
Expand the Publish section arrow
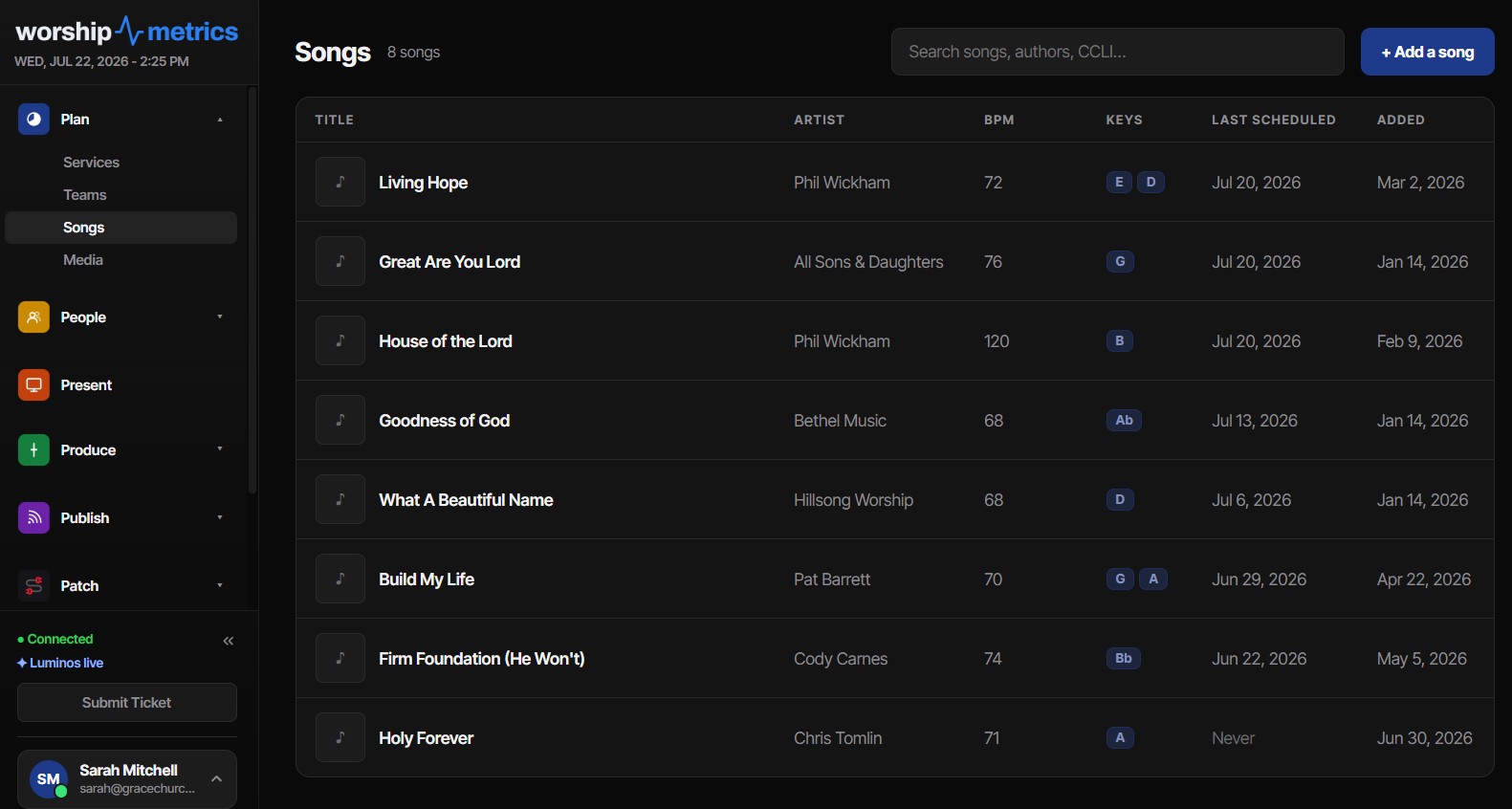click(220, 518)
